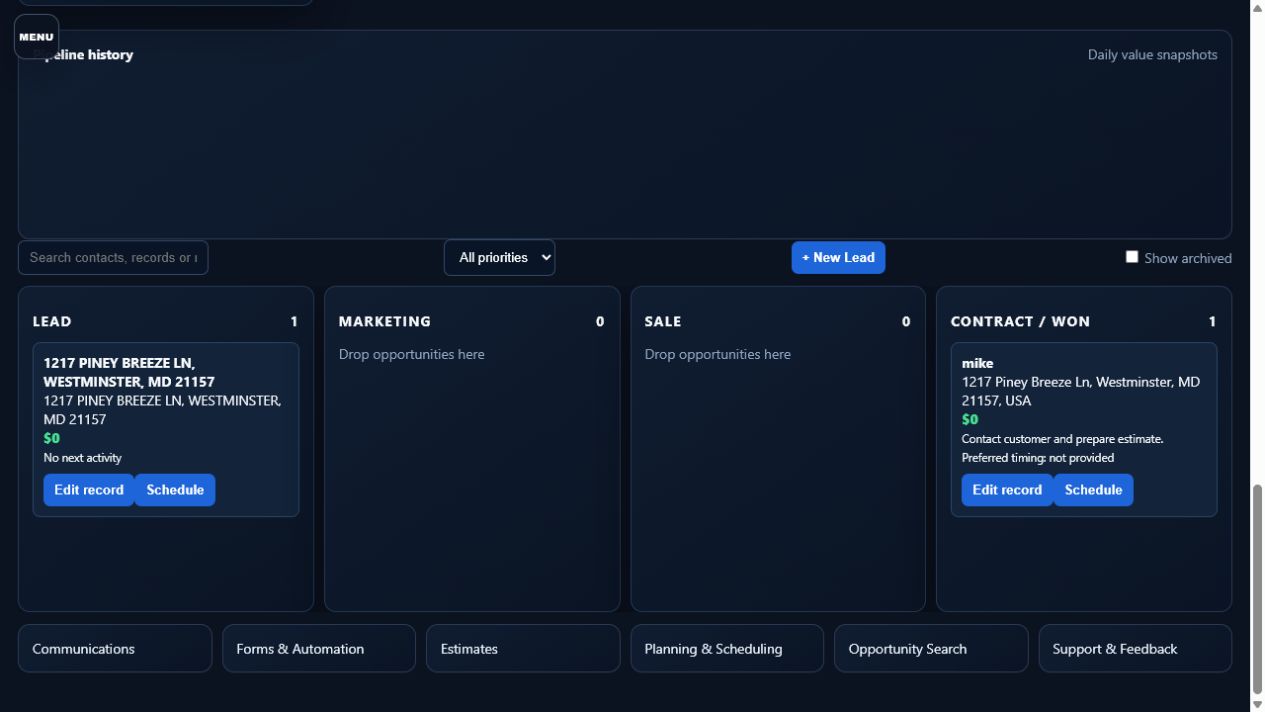Screen dimensions: 1265x712
Task: Open Opportunity Search section
Action: 931,649
